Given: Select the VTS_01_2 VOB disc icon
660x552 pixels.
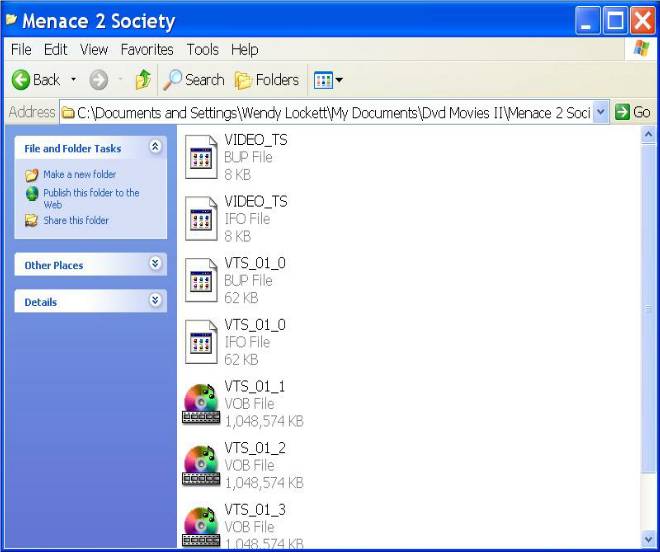Looking at the screenshot, I should point(201,465).
